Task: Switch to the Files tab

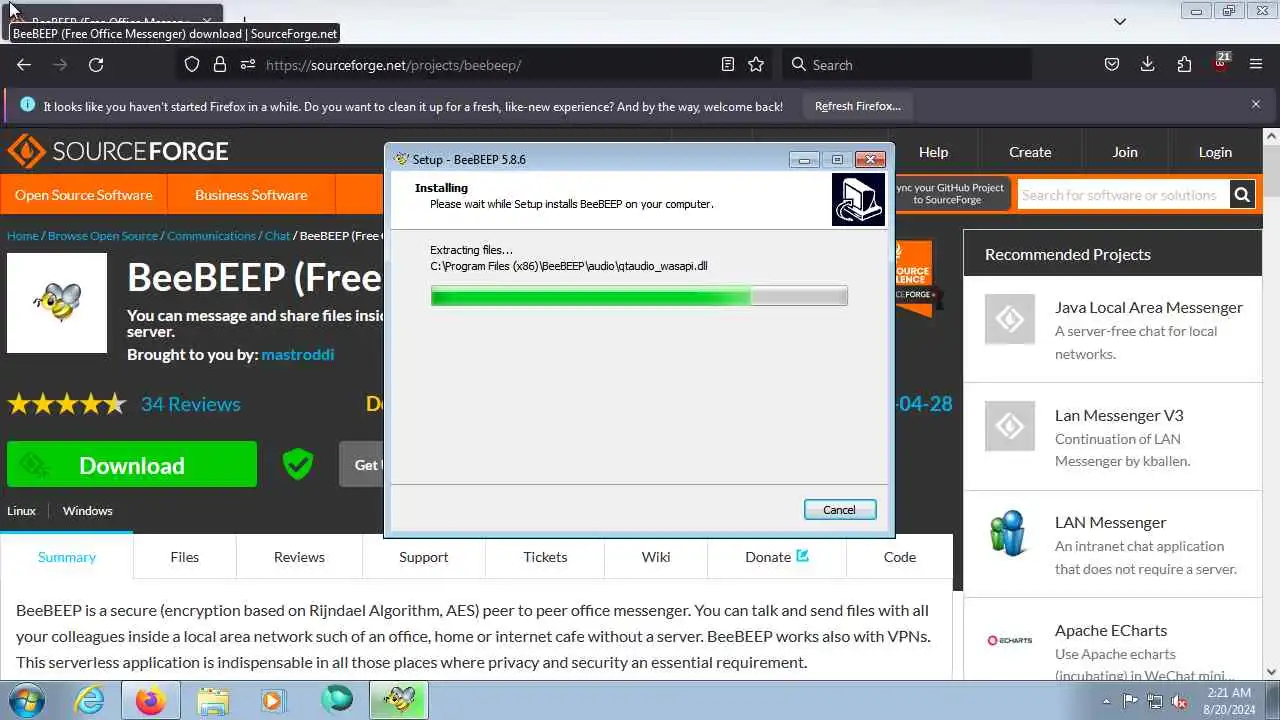Action: [x=184, y=557]
